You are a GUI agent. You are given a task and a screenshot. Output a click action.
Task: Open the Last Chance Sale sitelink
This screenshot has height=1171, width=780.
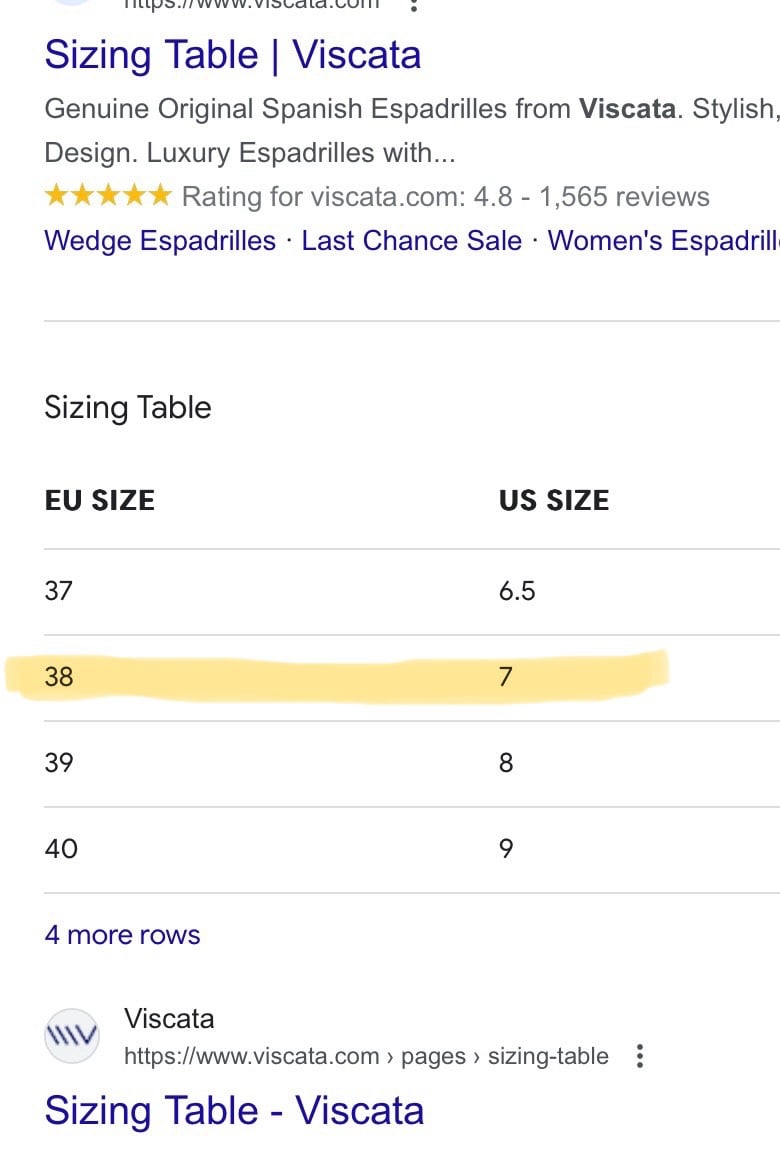(412, 240)
